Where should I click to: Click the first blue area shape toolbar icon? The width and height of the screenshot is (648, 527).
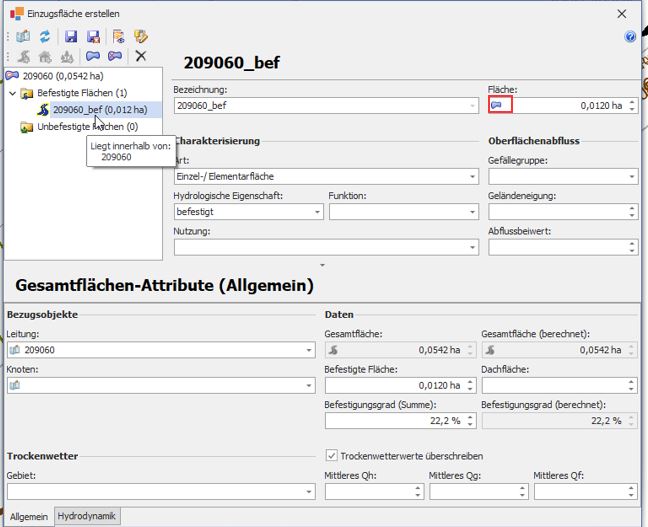pyautogui.click(x=92, y=57)
